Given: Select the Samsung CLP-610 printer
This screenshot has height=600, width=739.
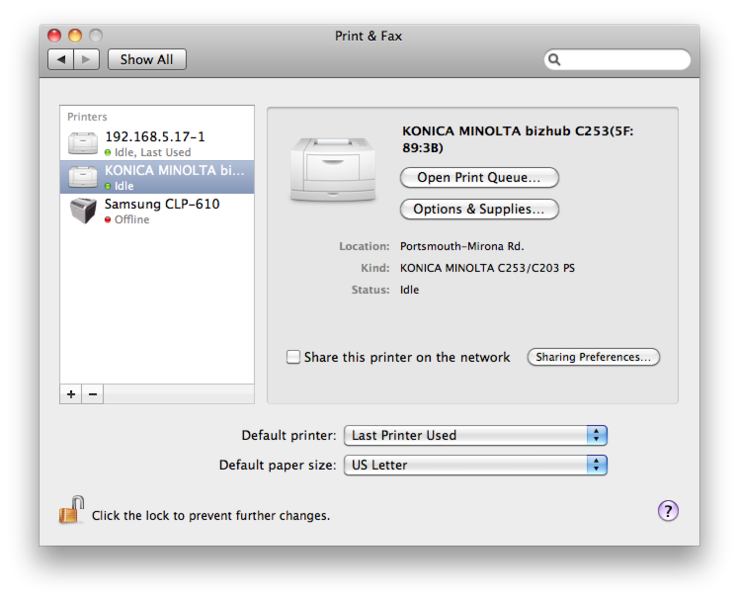Looking at the screenshot, I should 157,211.
